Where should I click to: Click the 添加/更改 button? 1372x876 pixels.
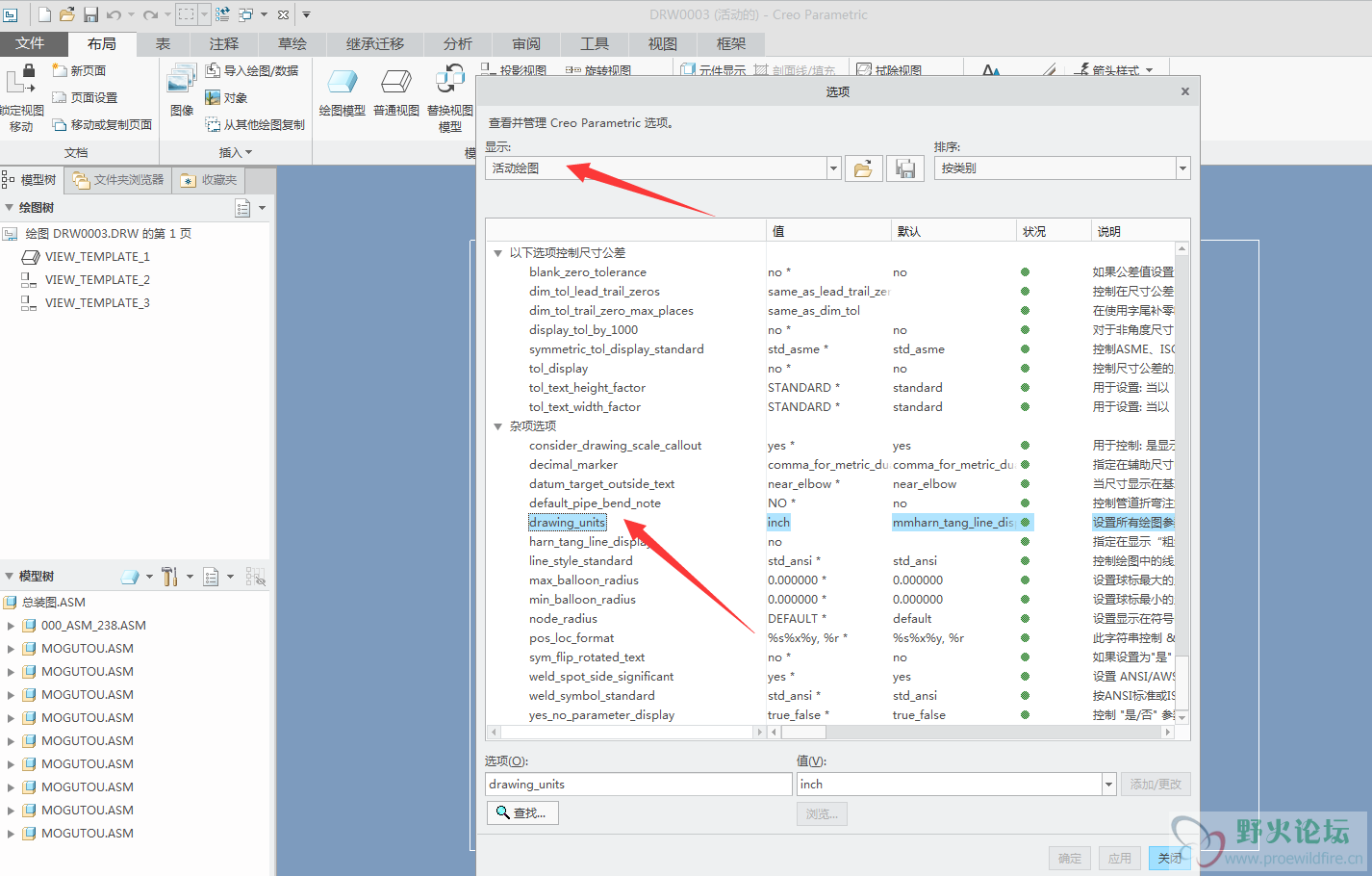pos(1156,785)
